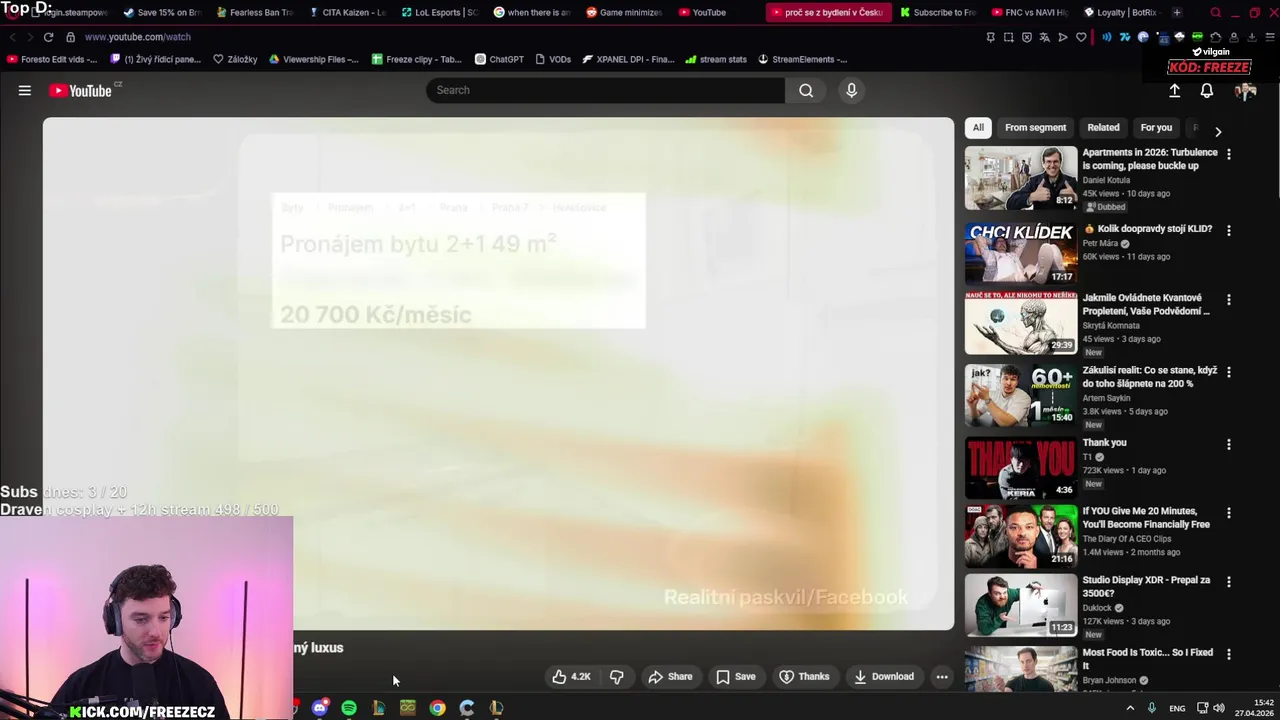Open Zákulisí realit video title
Viewport: 1280px width, 720px height.
(1149, 377)
